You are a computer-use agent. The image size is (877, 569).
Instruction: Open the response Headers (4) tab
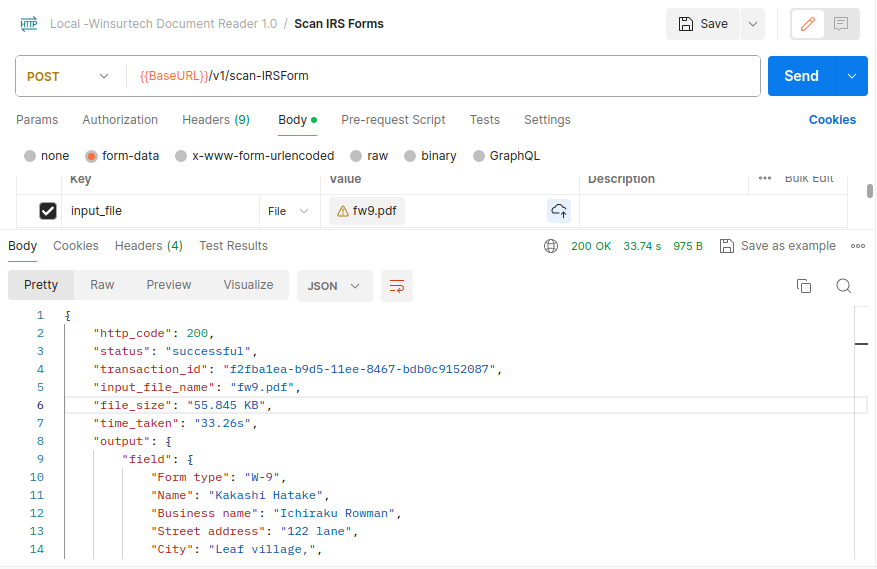pos(149,246)
